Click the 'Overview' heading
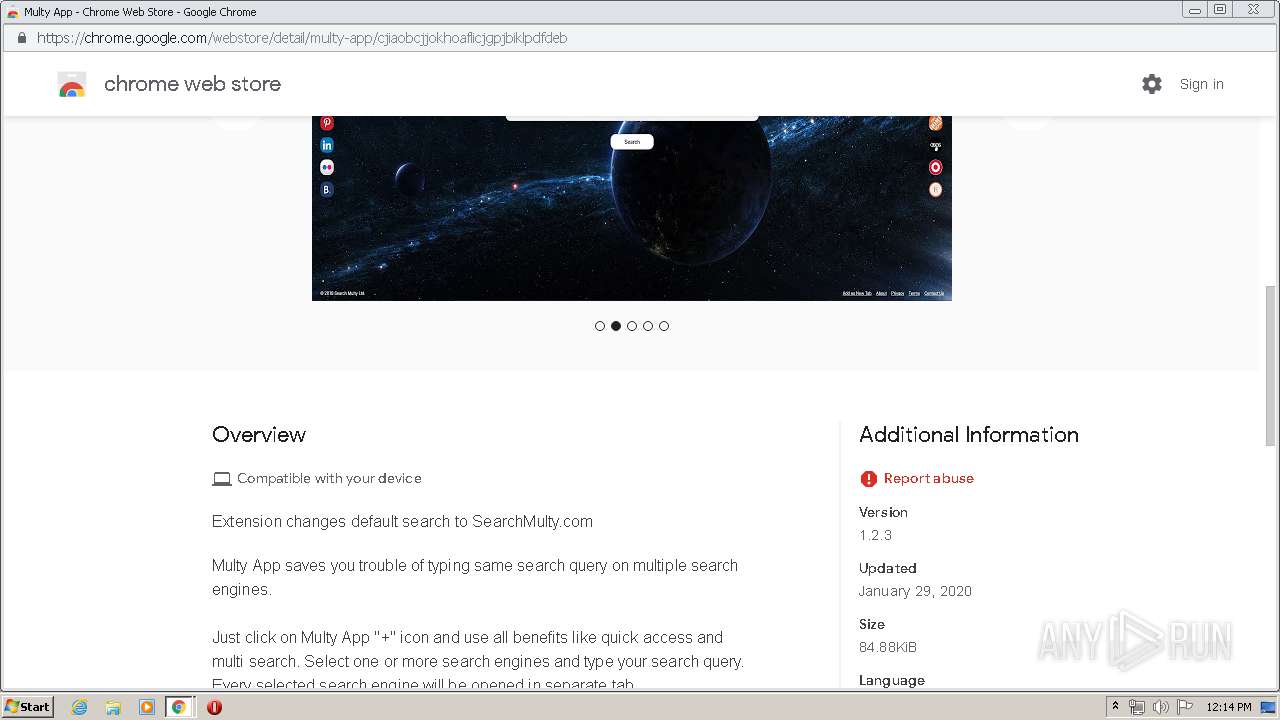The height and width of the screenshot is (720, 1280). click(259, 435)
